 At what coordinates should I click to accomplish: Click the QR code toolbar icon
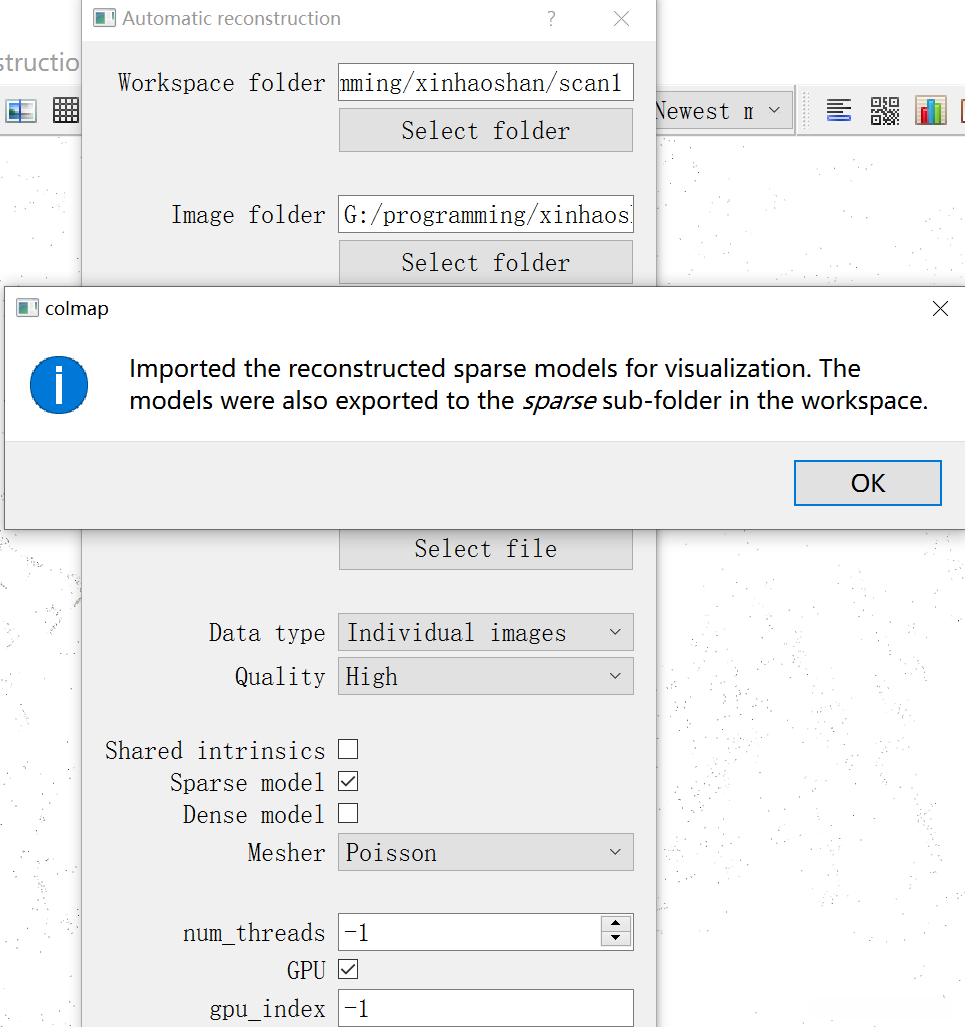tap(885, 111)
